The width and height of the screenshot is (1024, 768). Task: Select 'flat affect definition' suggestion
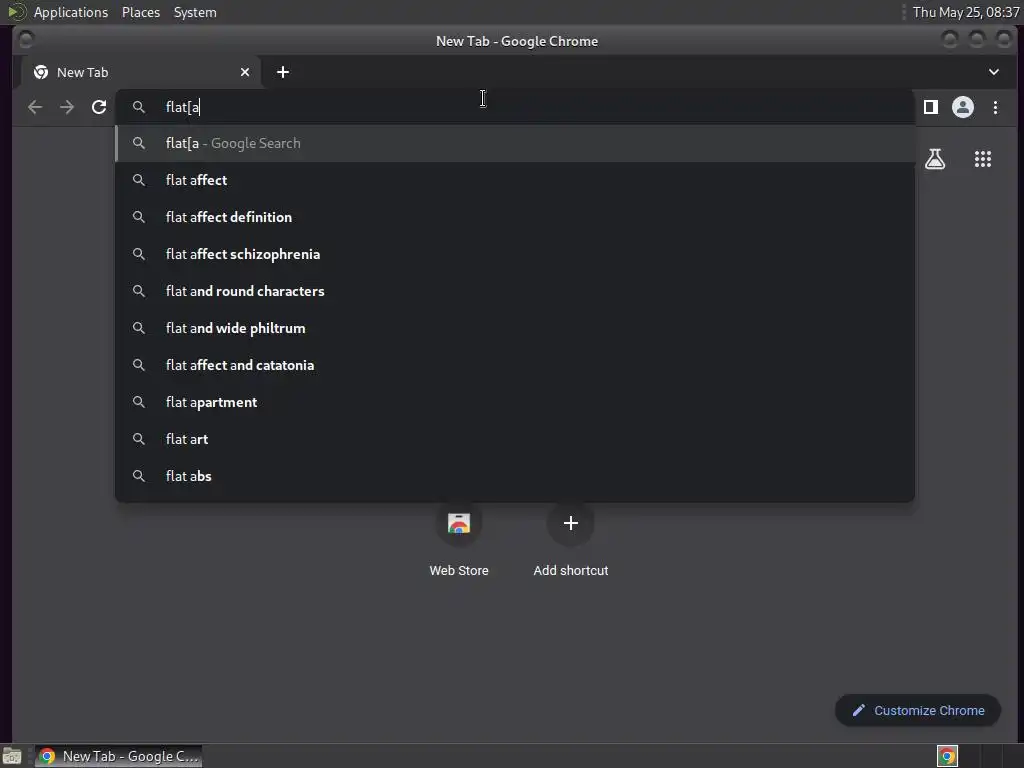(515, 217)
